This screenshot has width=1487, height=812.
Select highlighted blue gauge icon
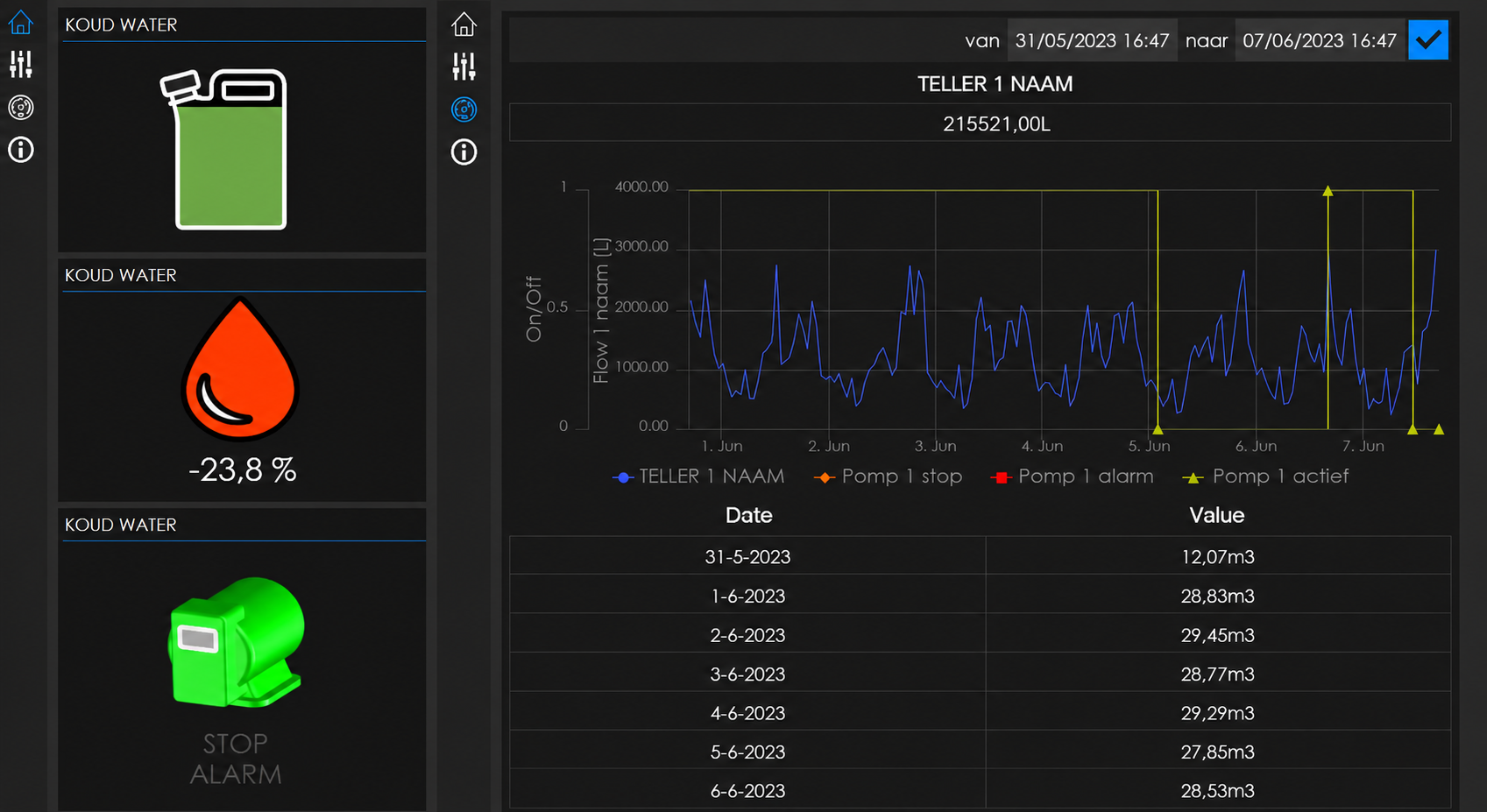click(464, 109)
